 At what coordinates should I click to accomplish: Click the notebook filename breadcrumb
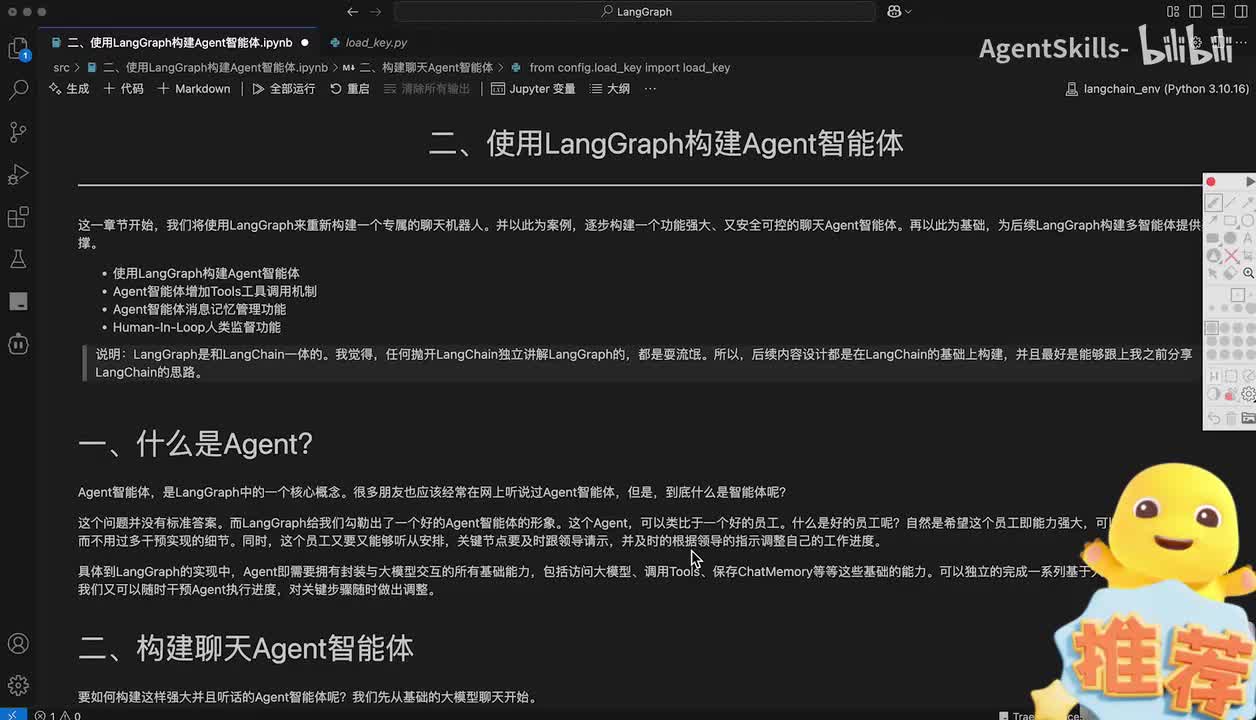(x=207, y=68)
